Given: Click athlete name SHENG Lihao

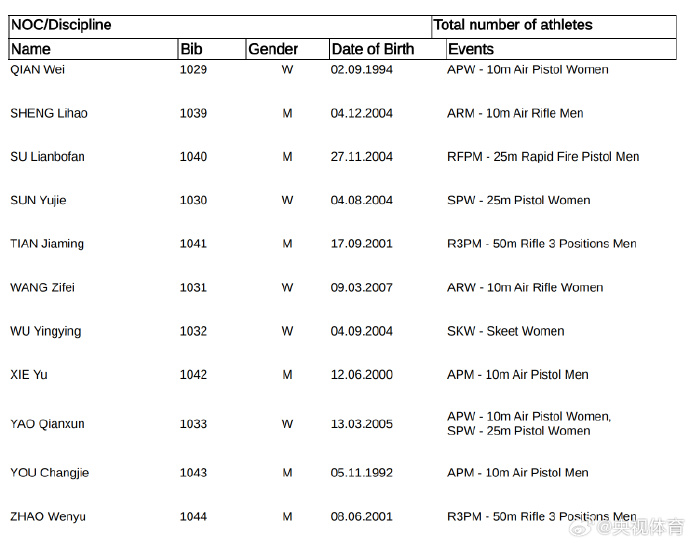Looking at the screenshot, I should [x=48, y=113].
